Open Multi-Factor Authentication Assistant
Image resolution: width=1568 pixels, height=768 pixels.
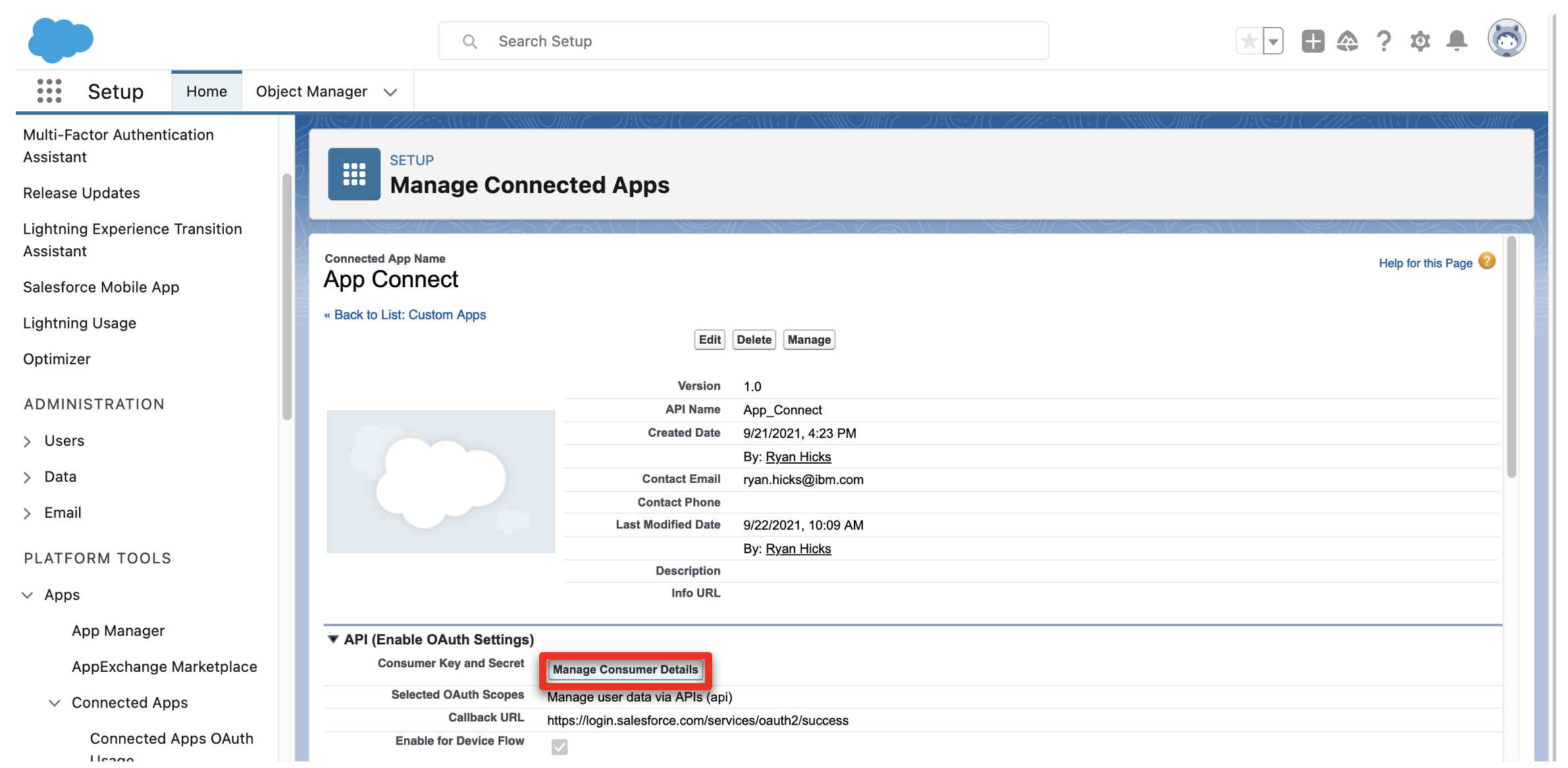tap(118, 146)
